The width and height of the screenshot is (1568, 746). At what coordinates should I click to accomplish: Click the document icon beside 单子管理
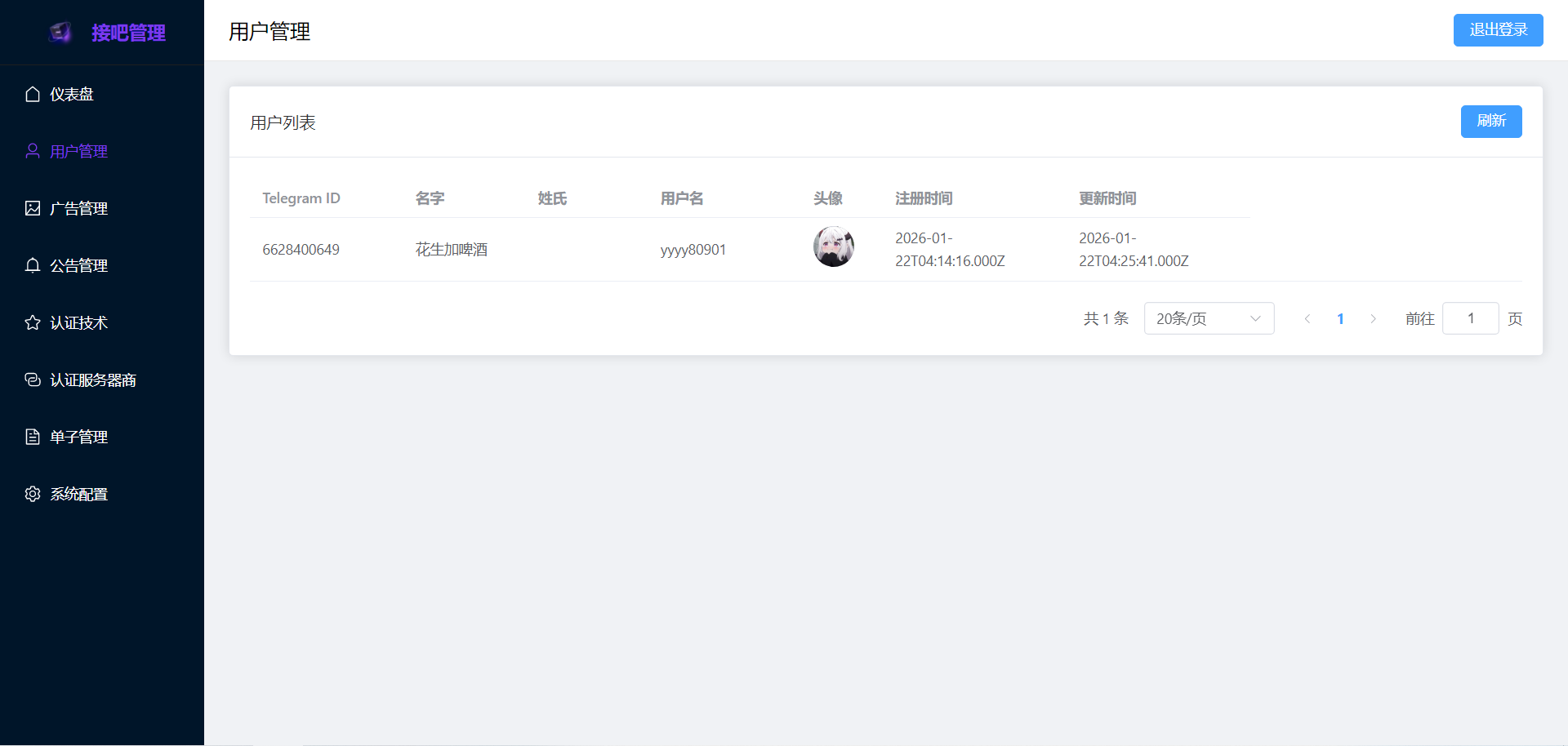[33, 437]
